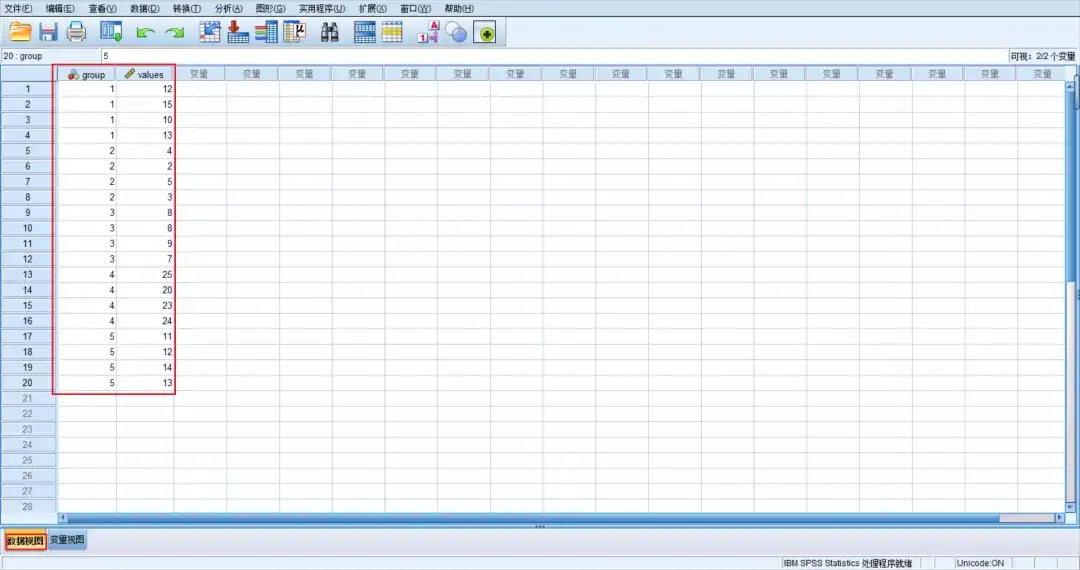Run descriptive statistics via the mu icon

(295, 32)
